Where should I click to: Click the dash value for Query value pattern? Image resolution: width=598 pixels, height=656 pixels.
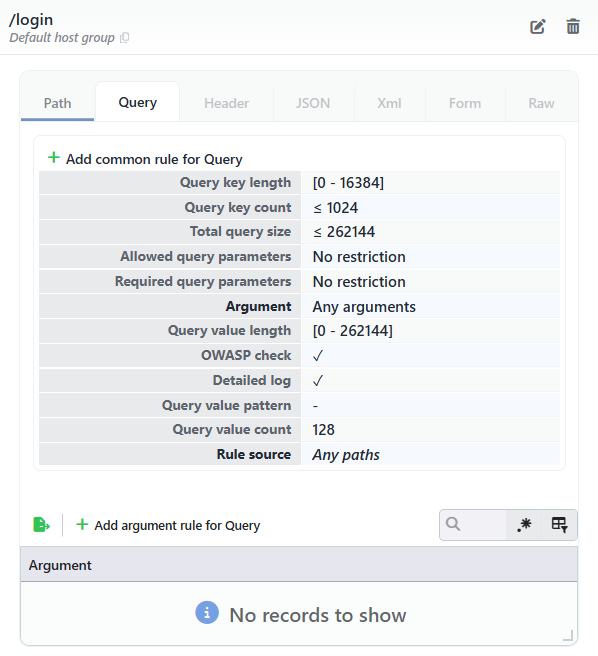tap(316, 406)
